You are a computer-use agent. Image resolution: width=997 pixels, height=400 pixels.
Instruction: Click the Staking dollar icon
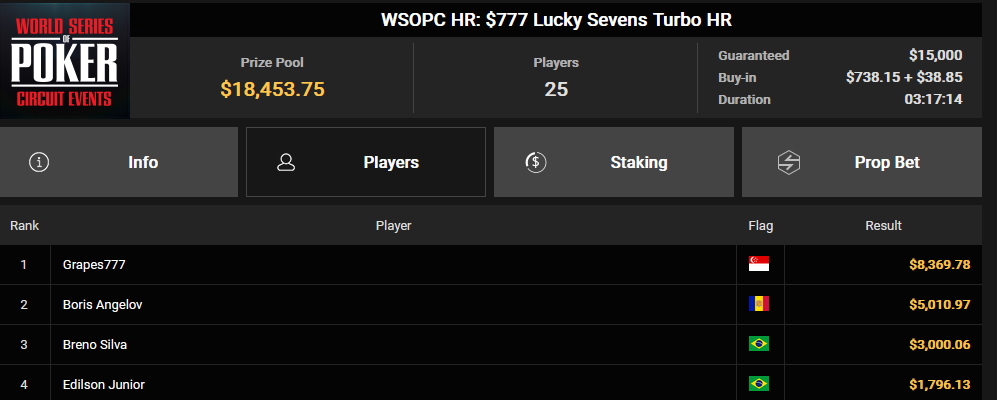pos(535,162)
